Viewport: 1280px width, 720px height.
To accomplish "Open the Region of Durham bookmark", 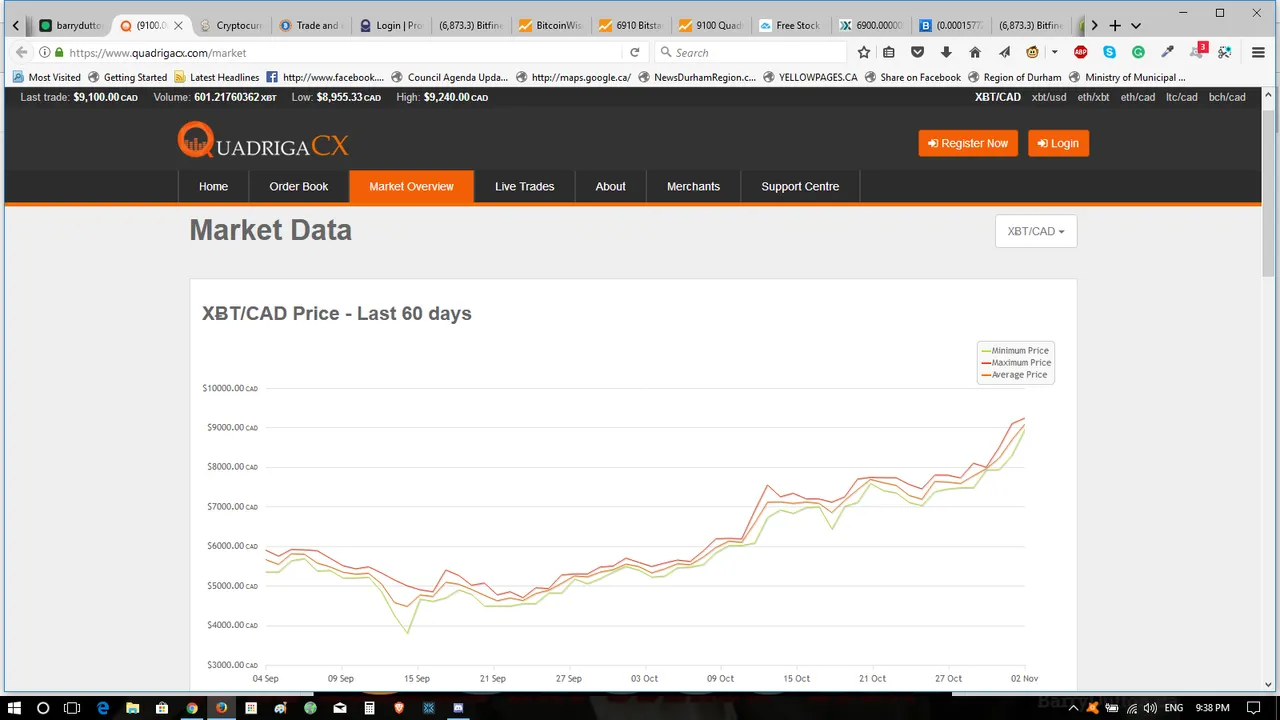I will coord(1014,77).
